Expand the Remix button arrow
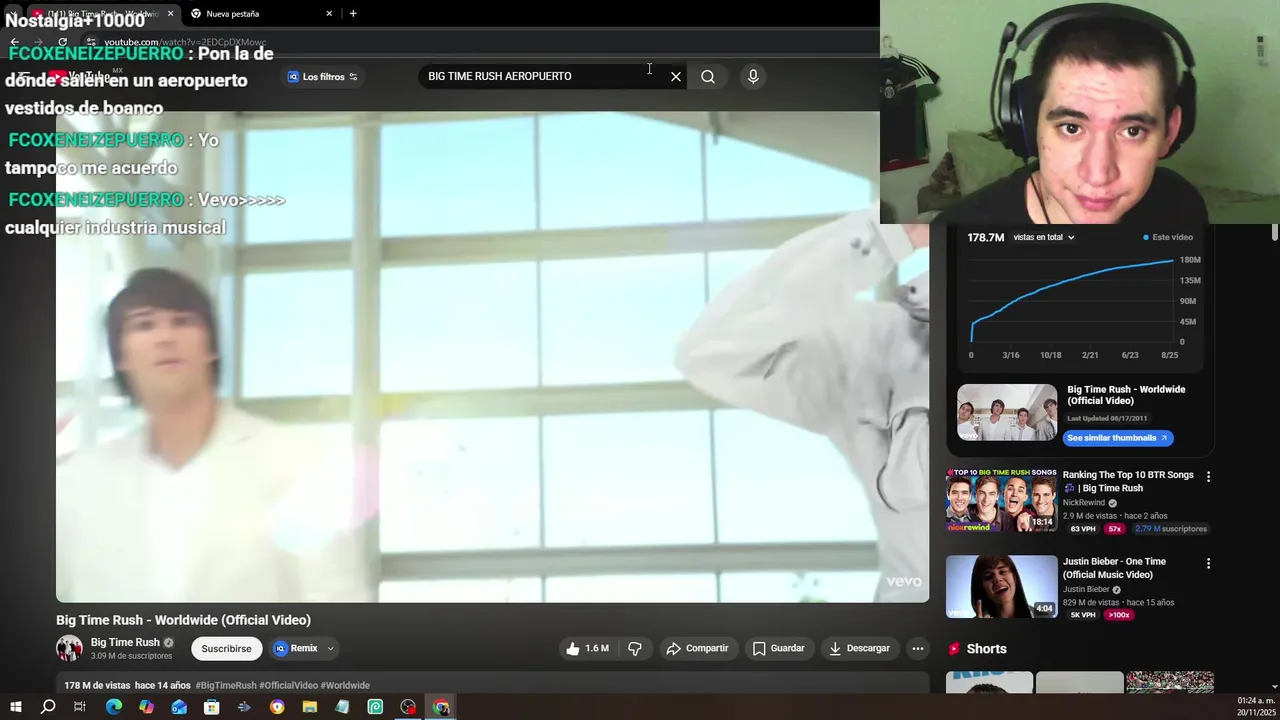1280x720 pixels. pos(330,648)
